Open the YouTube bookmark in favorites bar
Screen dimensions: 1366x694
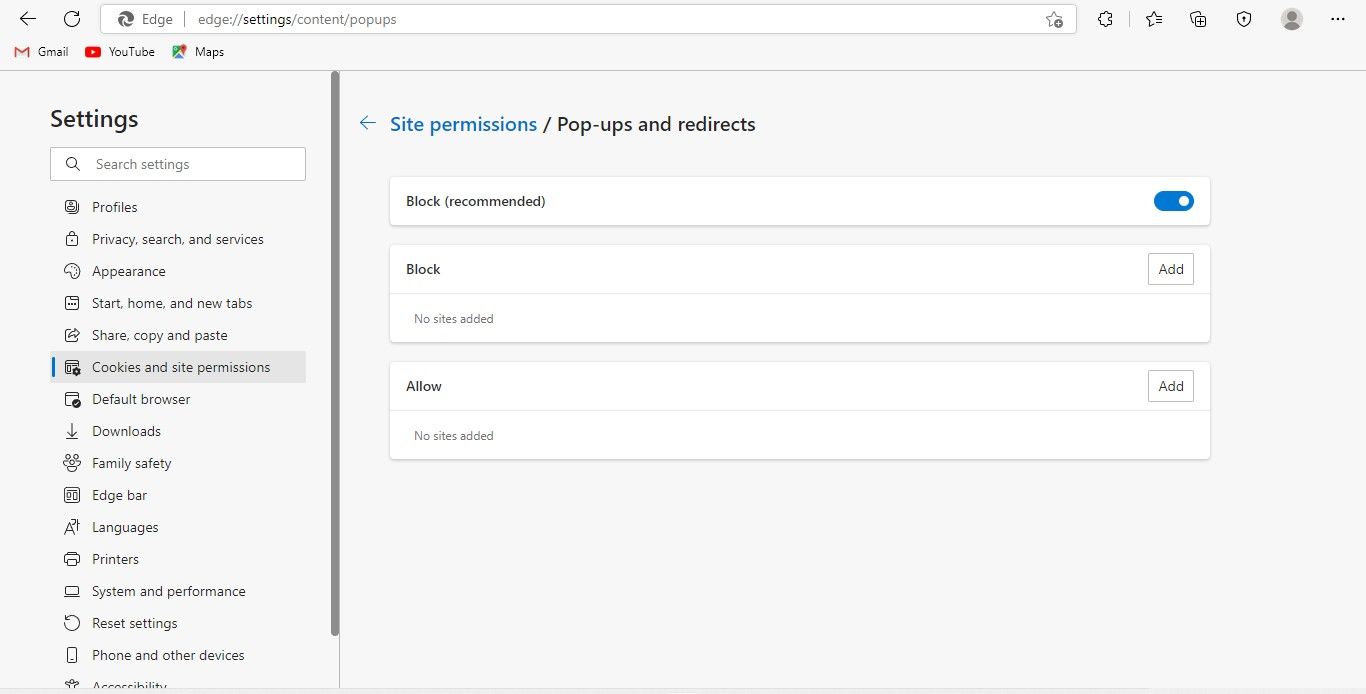tap(120, 52)
